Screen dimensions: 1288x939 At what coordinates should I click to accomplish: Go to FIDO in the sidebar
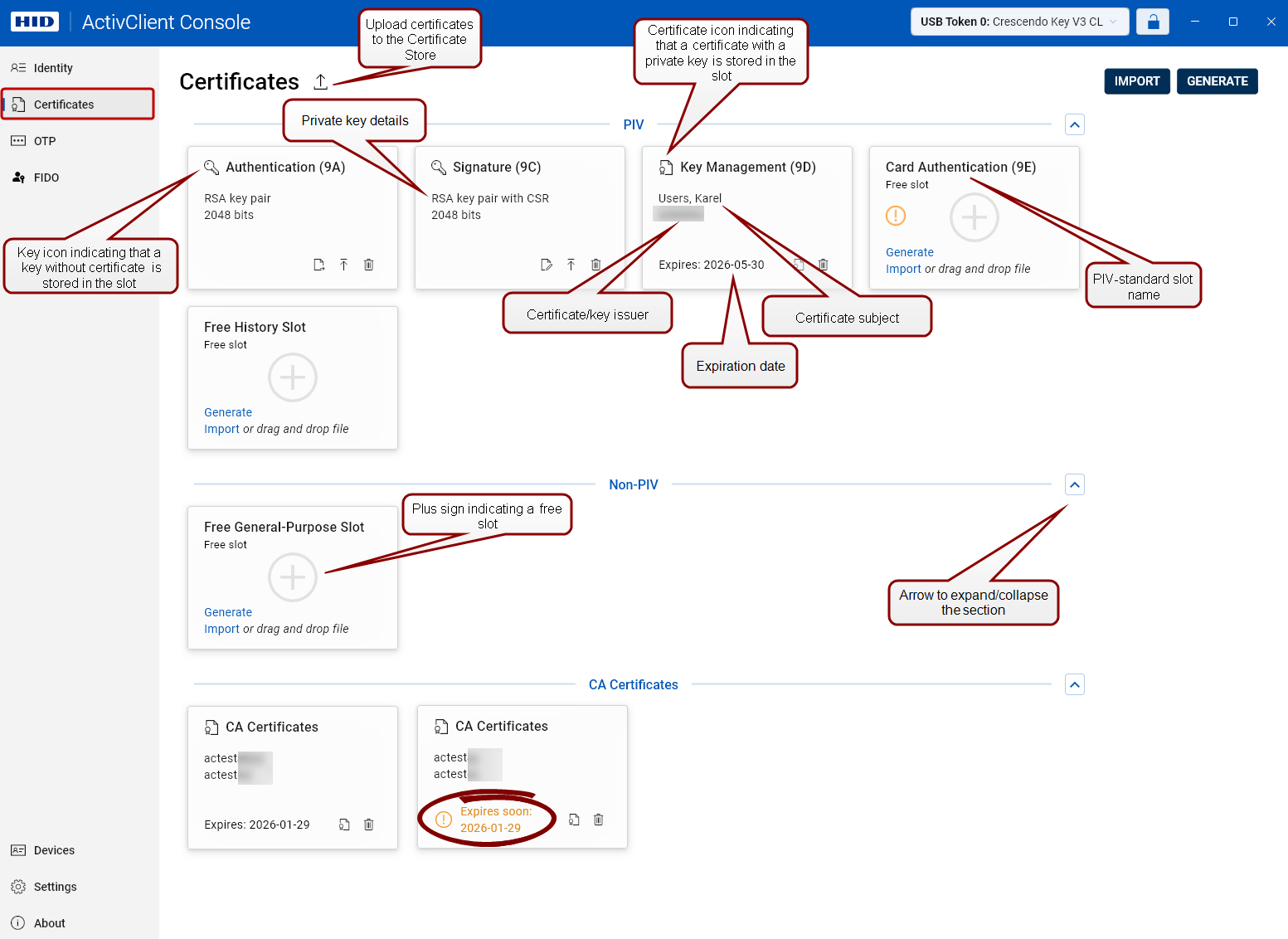pyautogui.click(x=46, y=178)
